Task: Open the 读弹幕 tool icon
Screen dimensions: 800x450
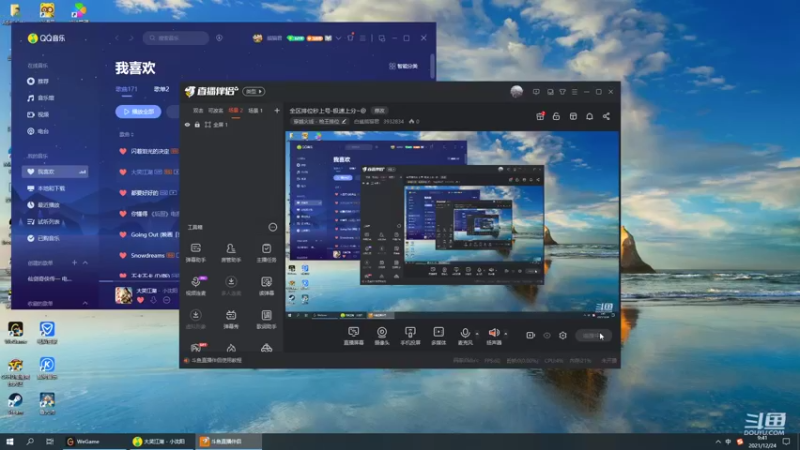Action: [266, 285]
